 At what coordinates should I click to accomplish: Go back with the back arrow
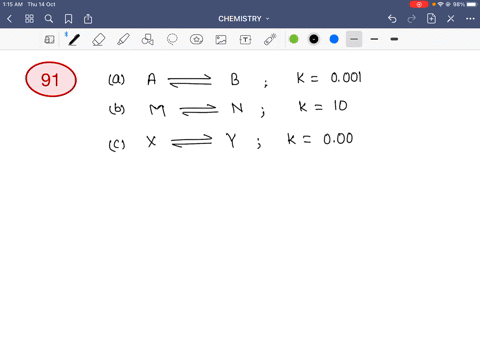pos(9,19)
